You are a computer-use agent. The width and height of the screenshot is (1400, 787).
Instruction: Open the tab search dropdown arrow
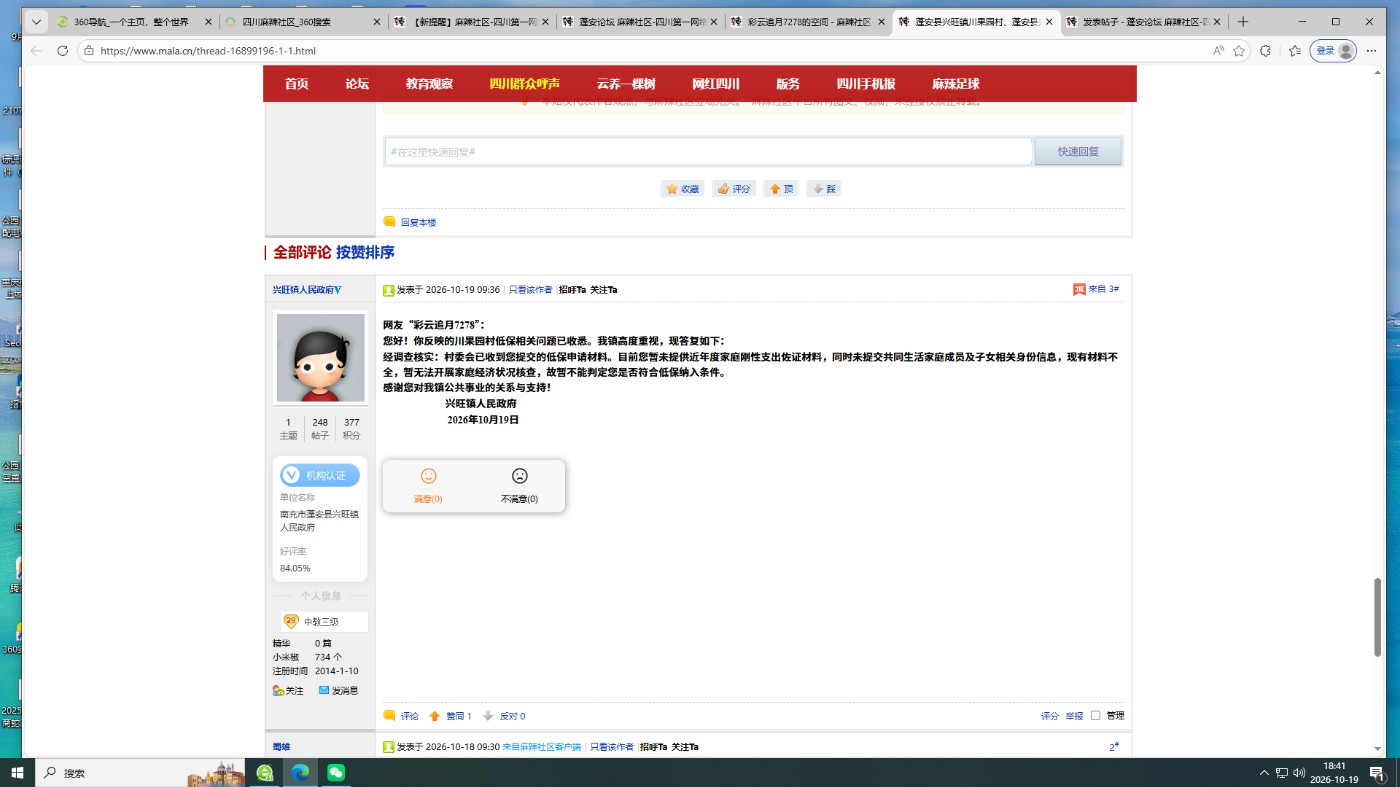tap(36, 21)
